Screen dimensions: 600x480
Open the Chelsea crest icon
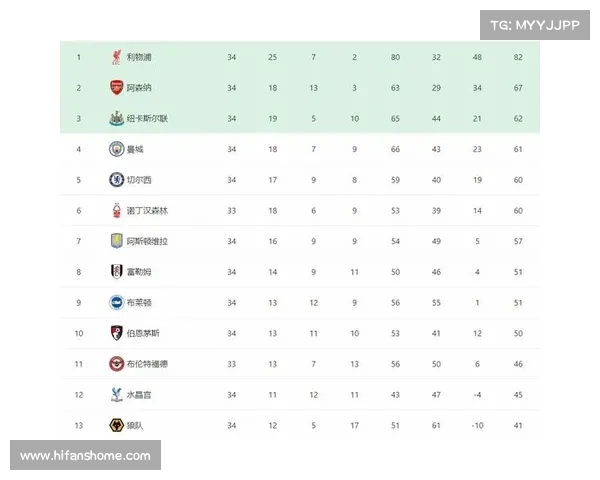pyautogui.click(x=116, y=180)
